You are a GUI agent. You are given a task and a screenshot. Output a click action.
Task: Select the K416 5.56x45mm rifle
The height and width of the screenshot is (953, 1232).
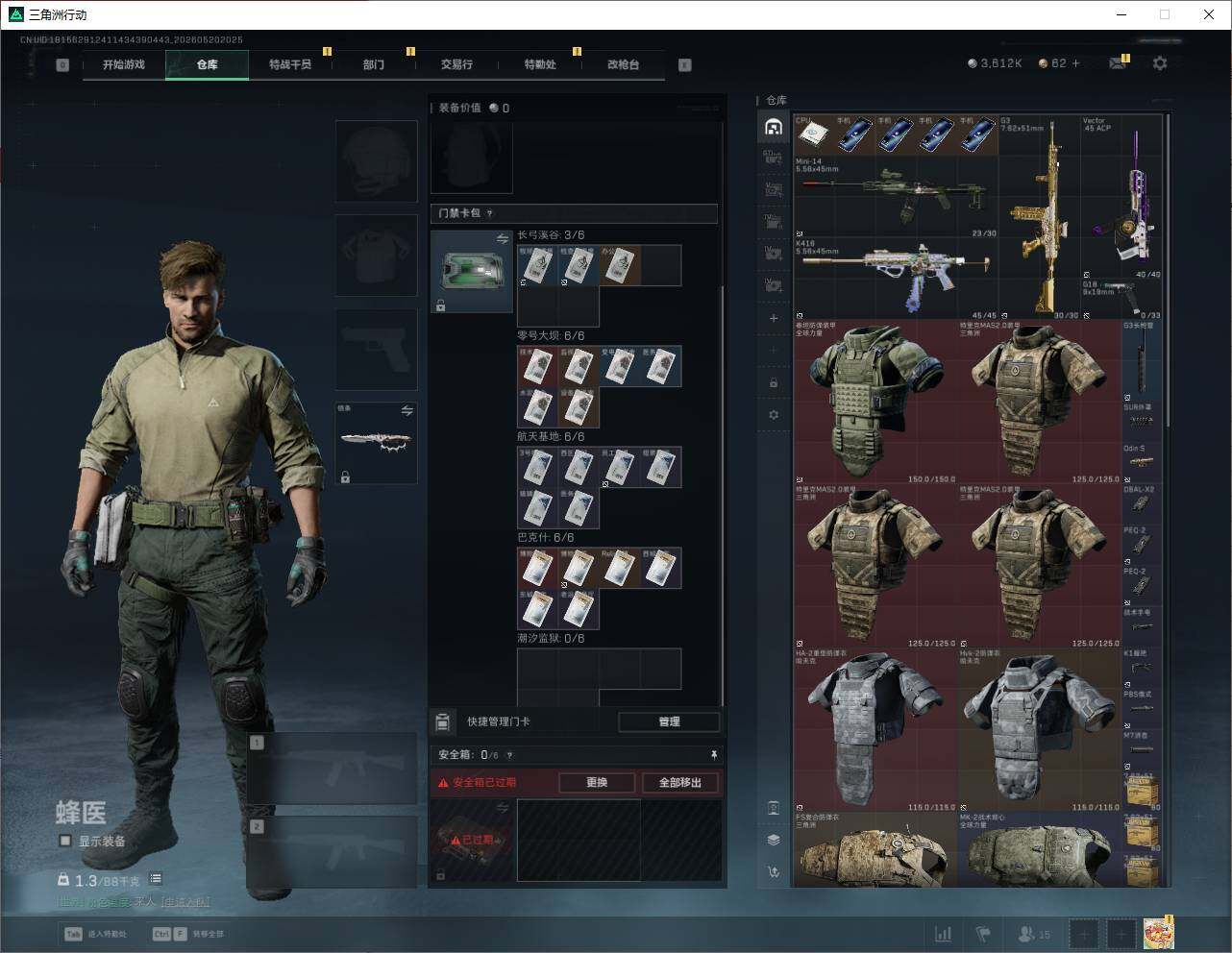pos(896,280)
